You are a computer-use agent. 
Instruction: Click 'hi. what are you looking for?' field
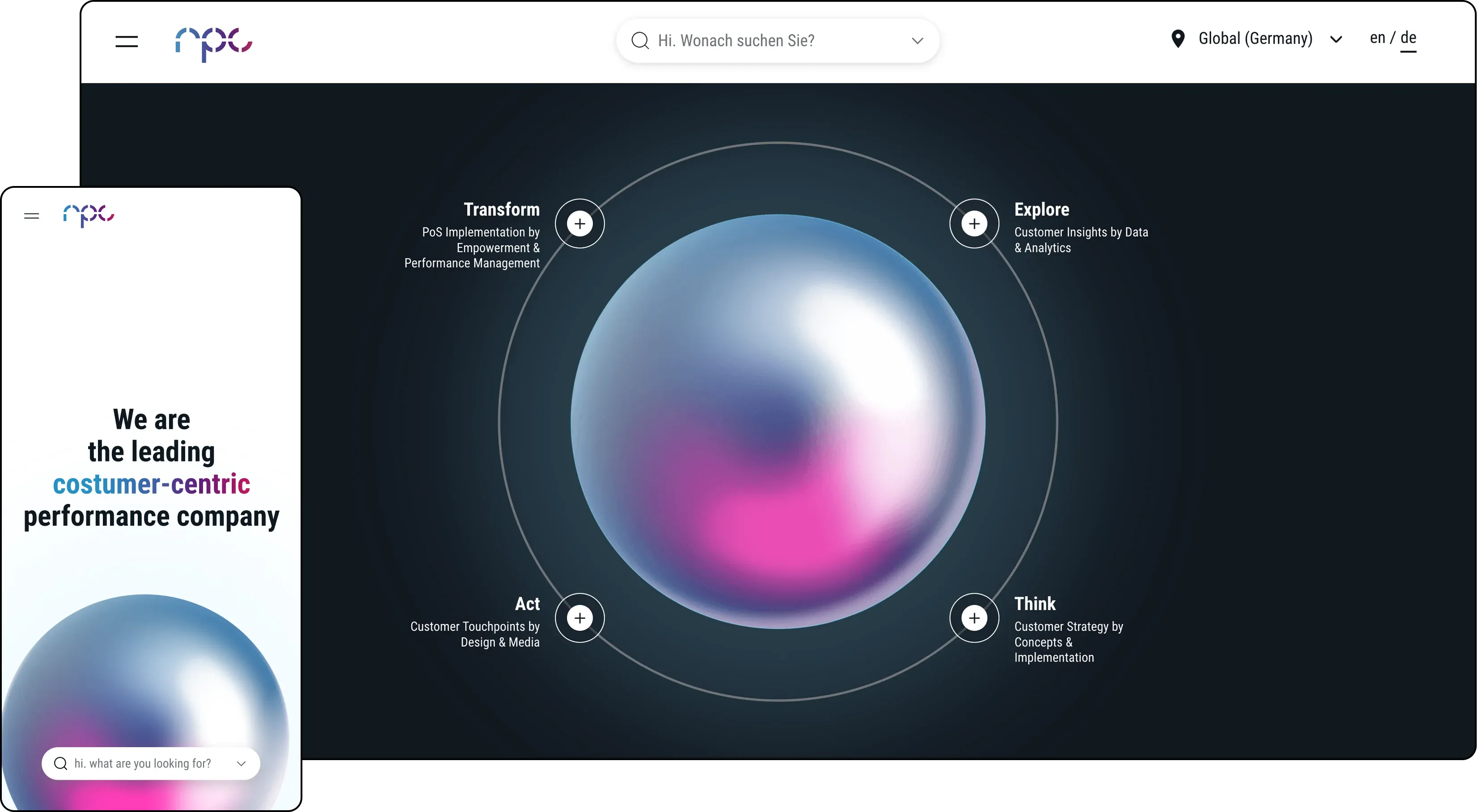click(x=151, y=763)
